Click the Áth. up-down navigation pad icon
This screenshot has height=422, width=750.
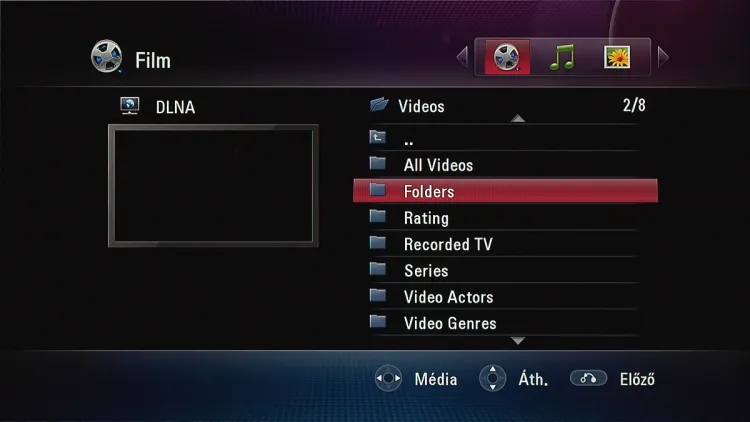(493, 378)
